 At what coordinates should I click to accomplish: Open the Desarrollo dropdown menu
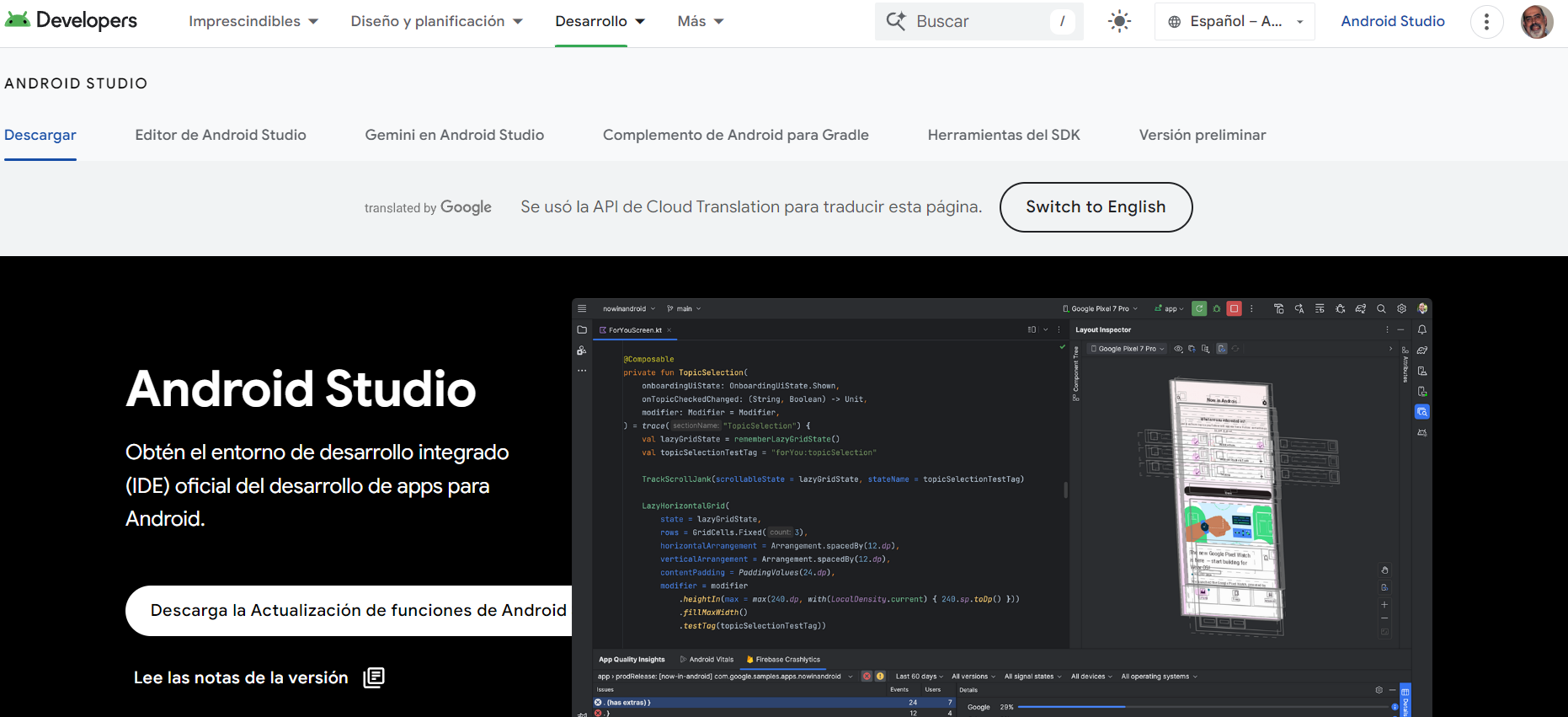tap(600, 22)
